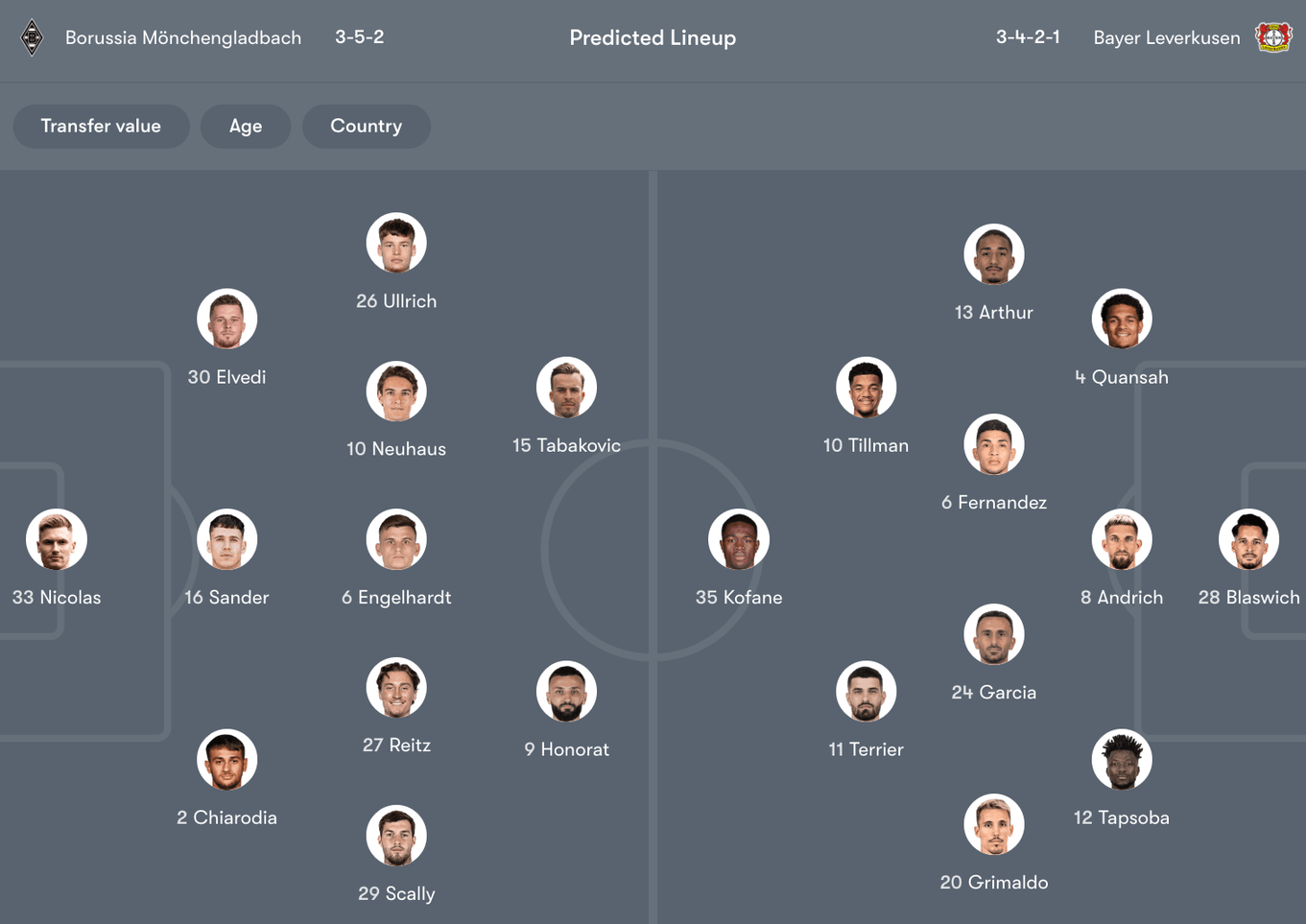Select Kofane's player portrait

click(x=739, y=538)
